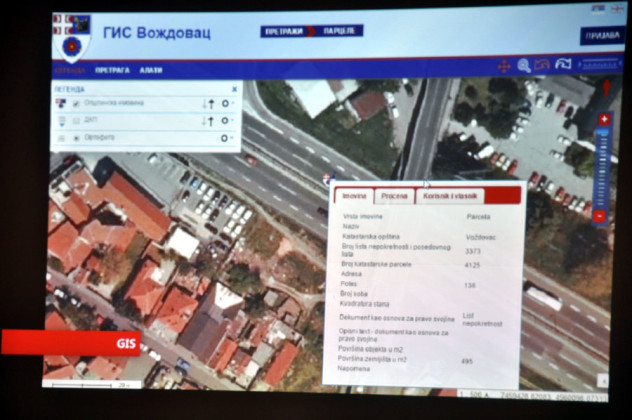Open options dropdown for ДКП layer

tap(227, 121)
